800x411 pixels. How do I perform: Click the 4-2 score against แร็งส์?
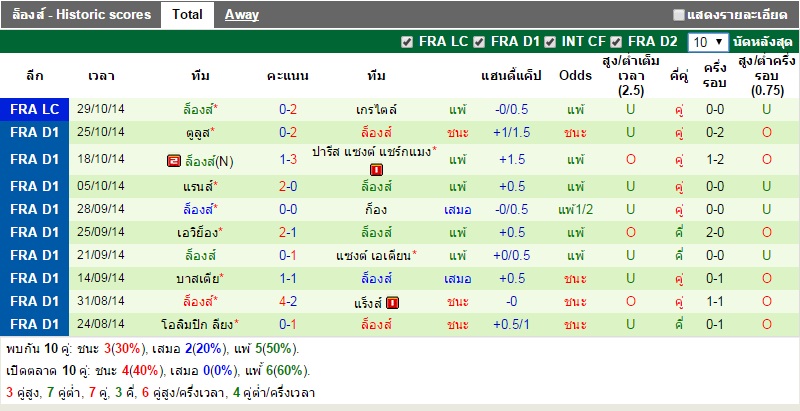coord(287,301)
